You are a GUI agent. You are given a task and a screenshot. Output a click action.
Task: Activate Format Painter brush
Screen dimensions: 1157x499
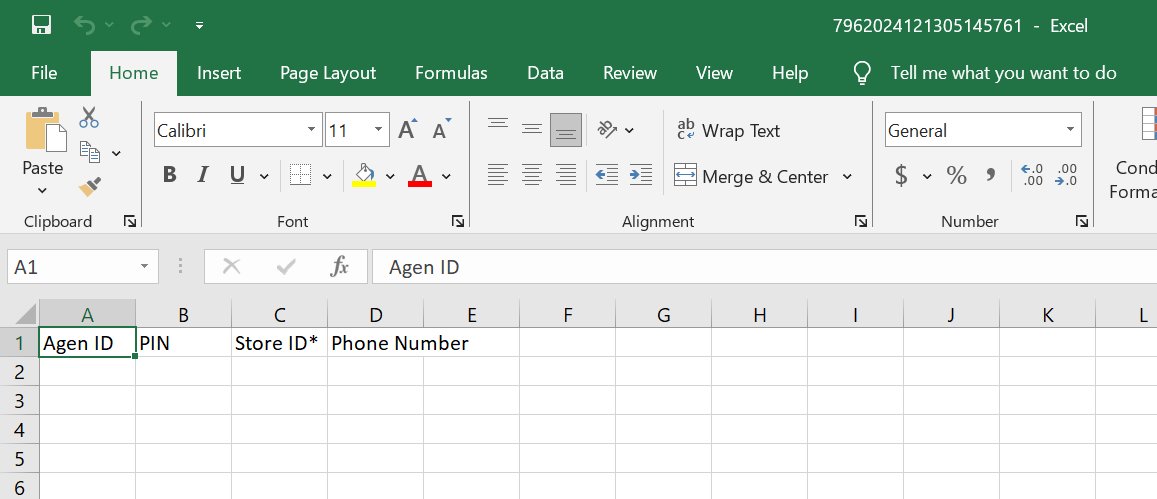click(89, 187)
